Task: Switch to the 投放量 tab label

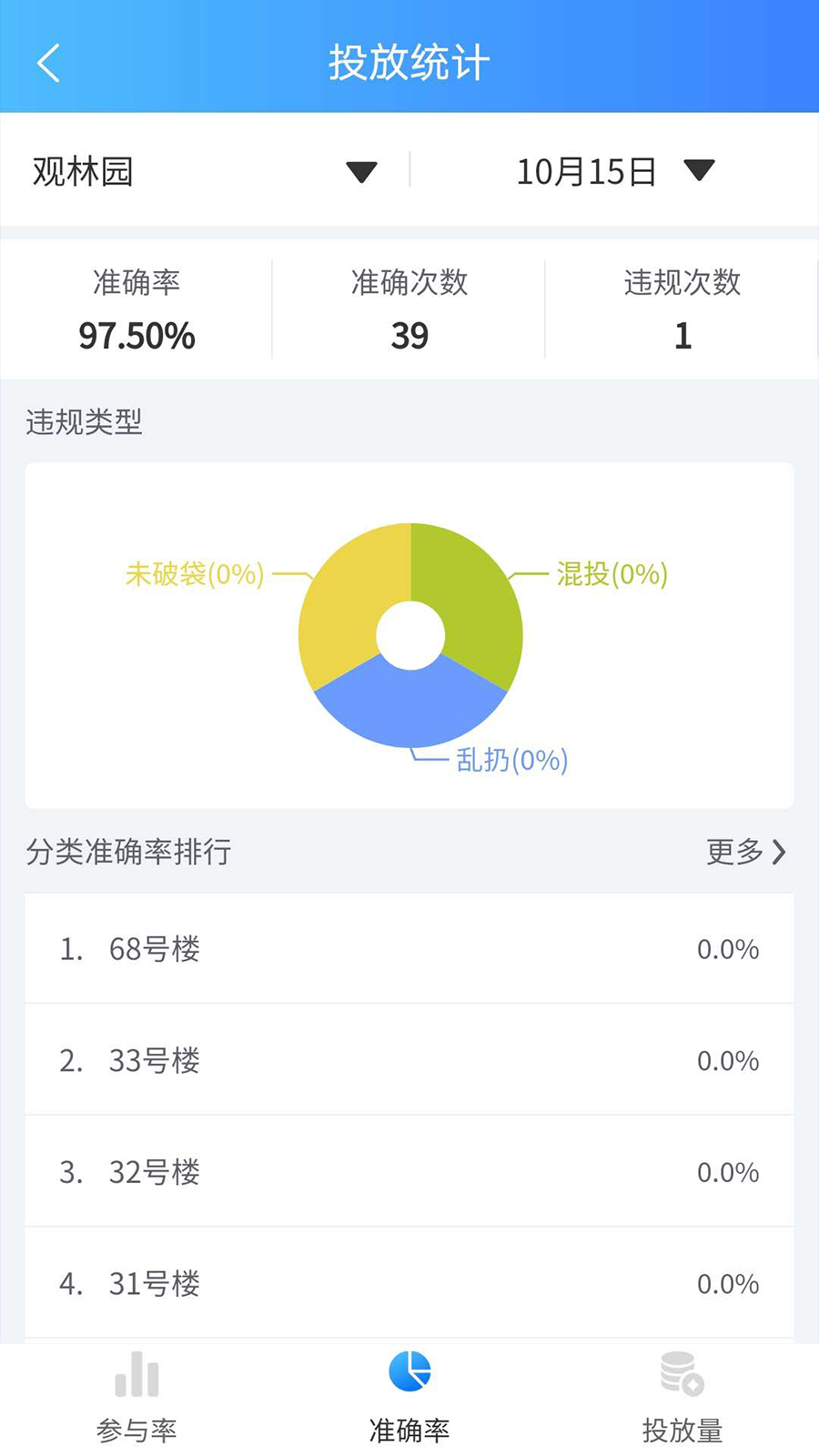Action: pyautogui.click(x=682, y=1431)
